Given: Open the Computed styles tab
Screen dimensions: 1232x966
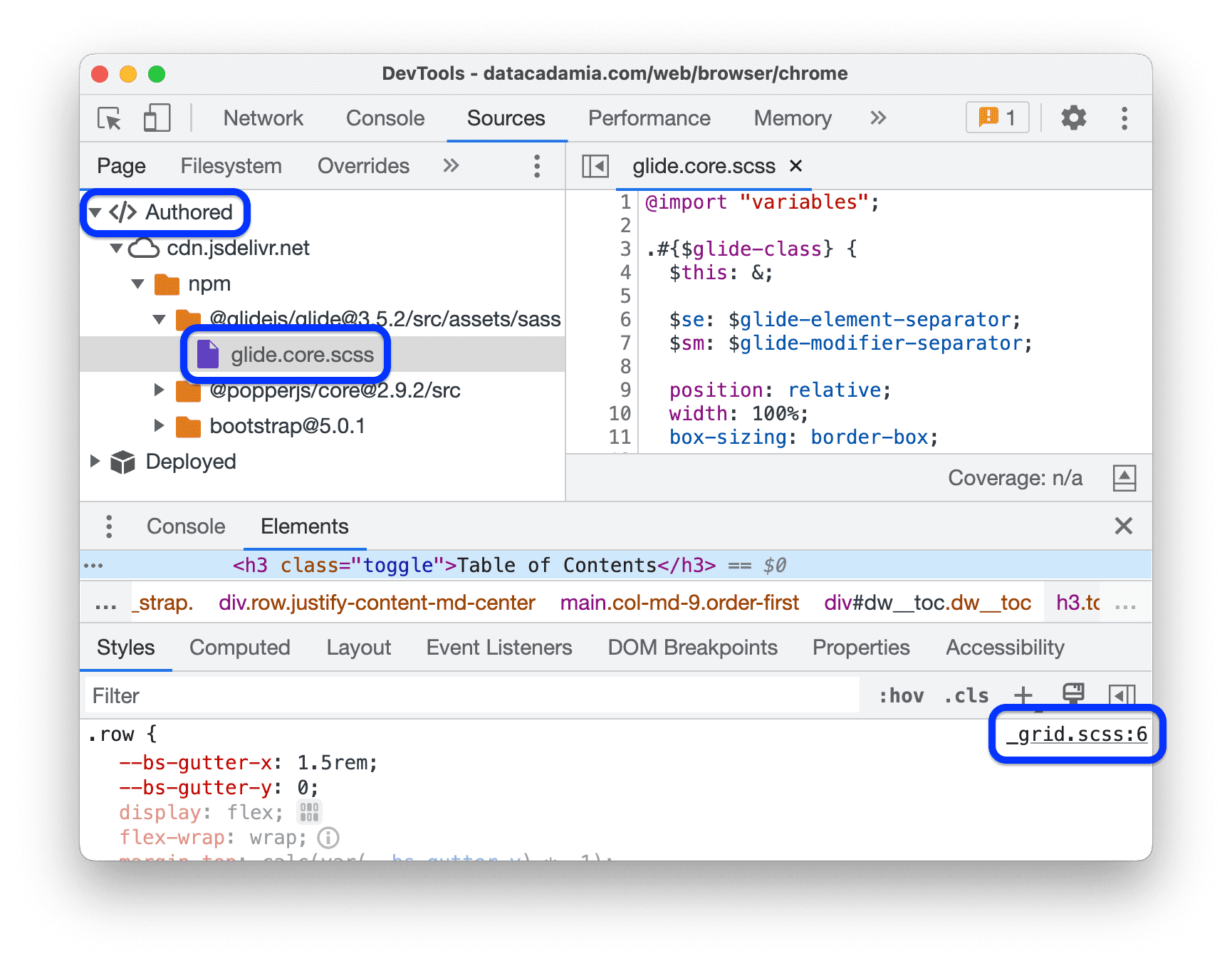Looking at the screenshot, I should click(x=239, y=648).
